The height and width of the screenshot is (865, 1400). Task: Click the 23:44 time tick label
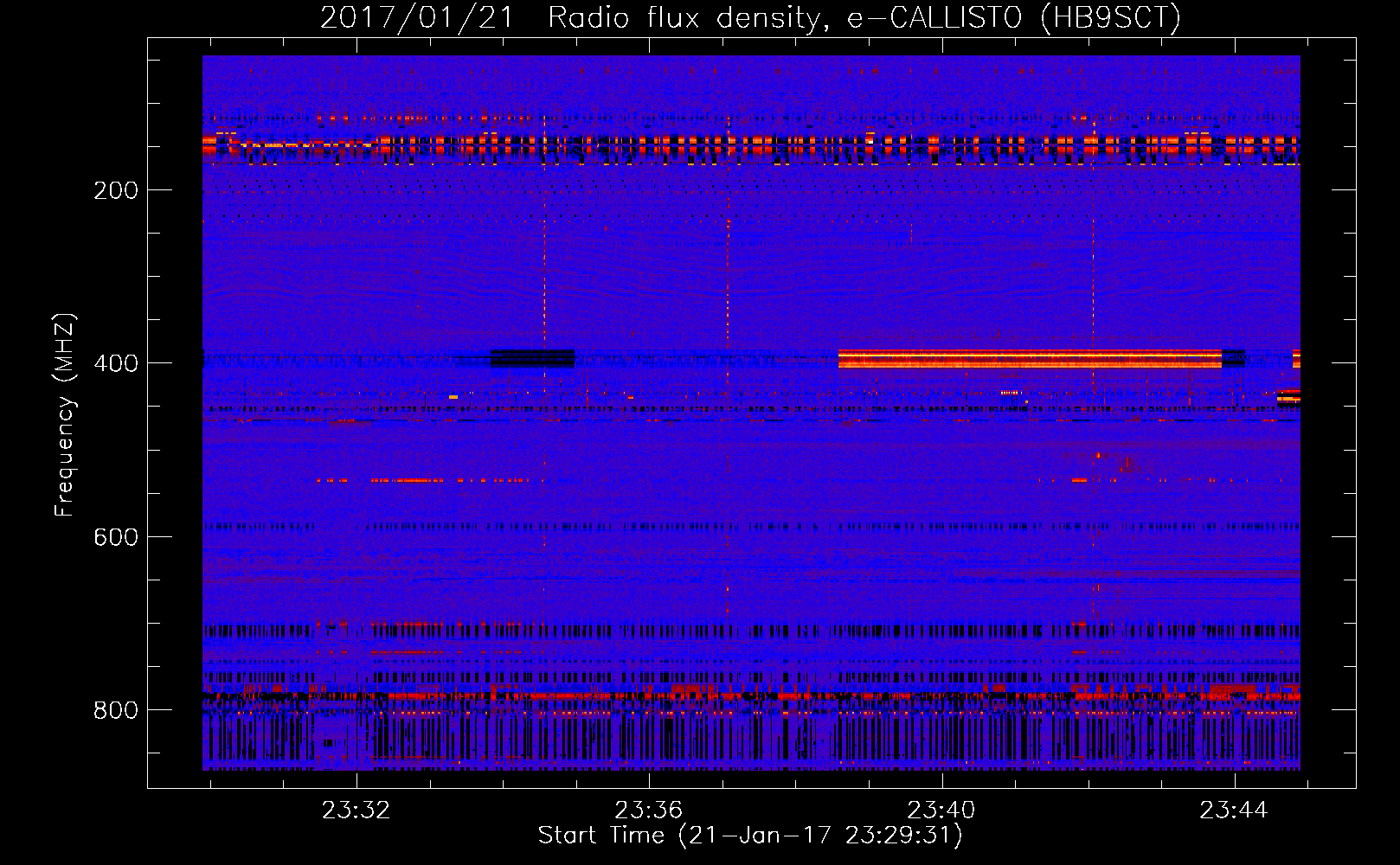1233,811
